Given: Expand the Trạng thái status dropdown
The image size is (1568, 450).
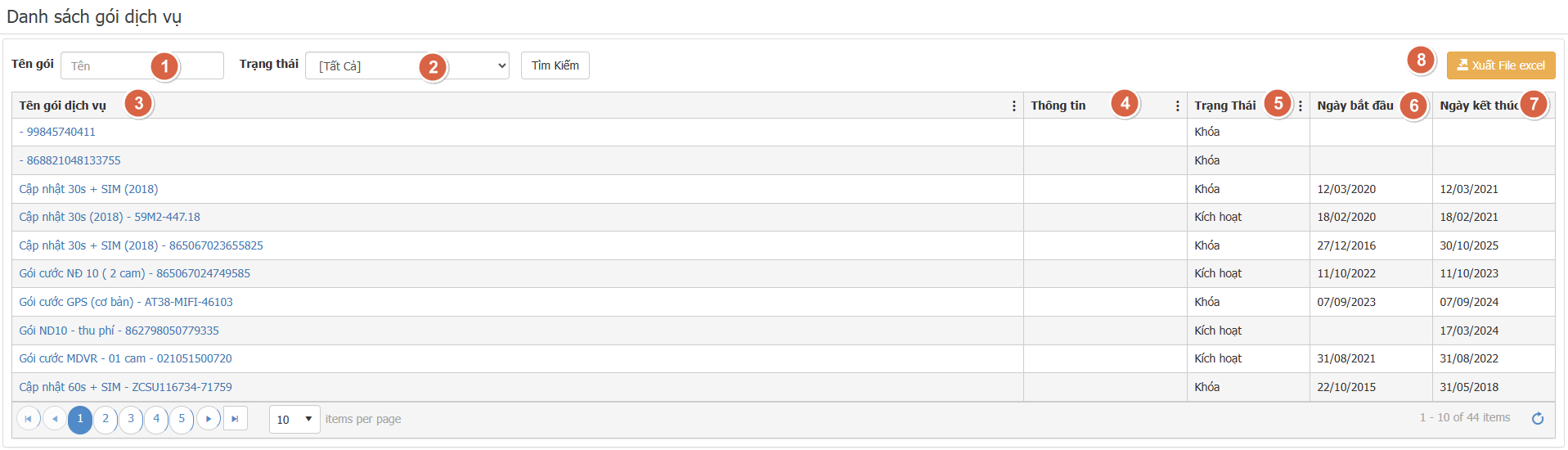Looking at the screenshot, I should coord(407,65).
